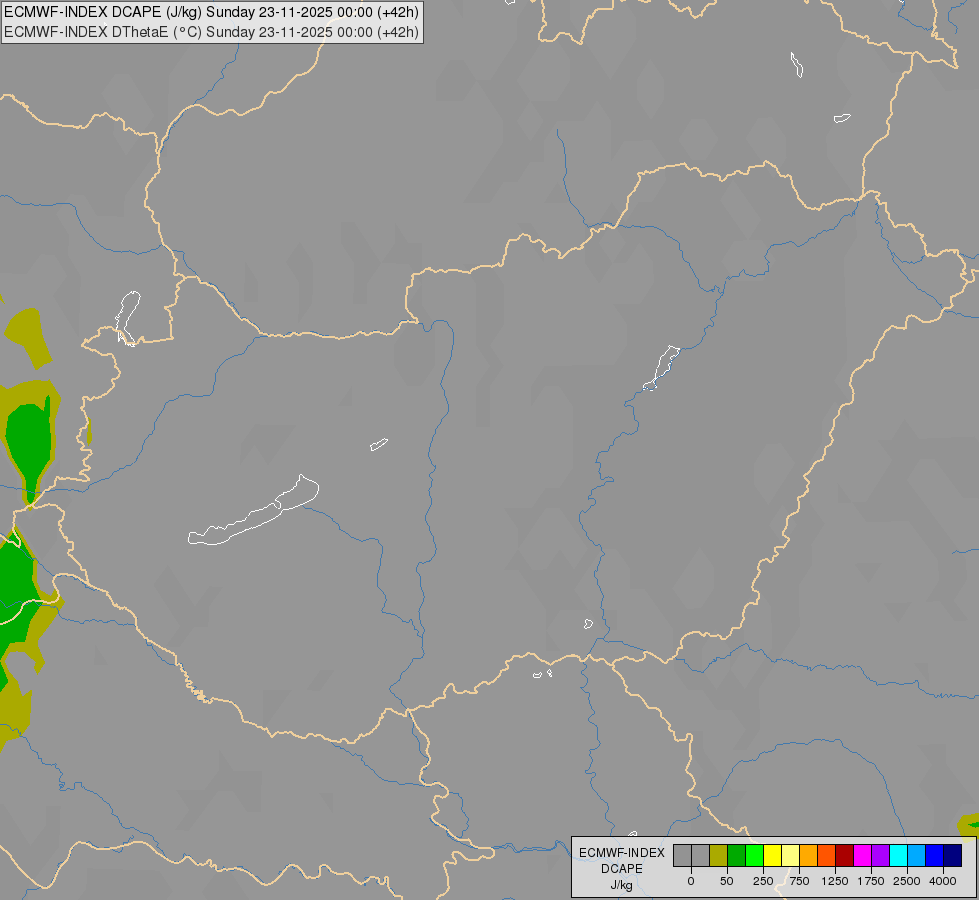The height and width of the screenshot is (900, 979).
Task: Click the '1750' legend scale label
Action: click(871, 881)
